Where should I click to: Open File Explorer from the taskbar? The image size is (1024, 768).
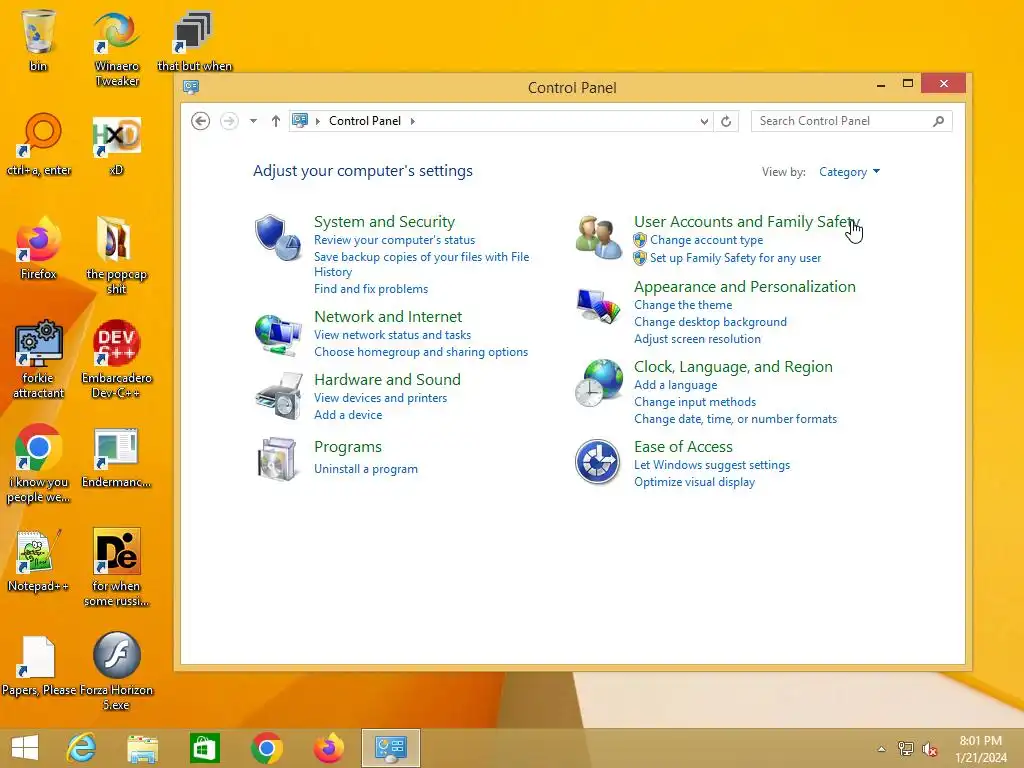click(x=142, y=748)
